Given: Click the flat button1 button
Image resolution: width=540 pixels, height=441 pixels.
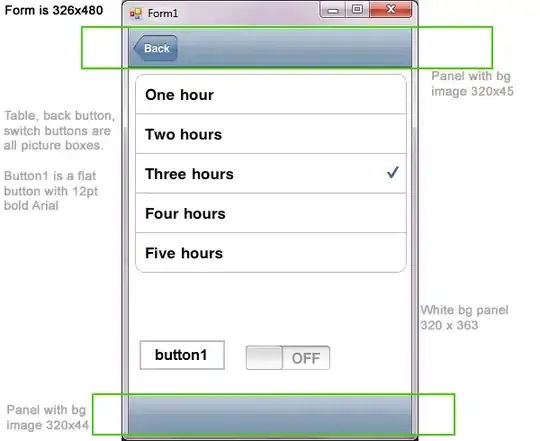Looking at the screenshot, I should tap(182, 355).
